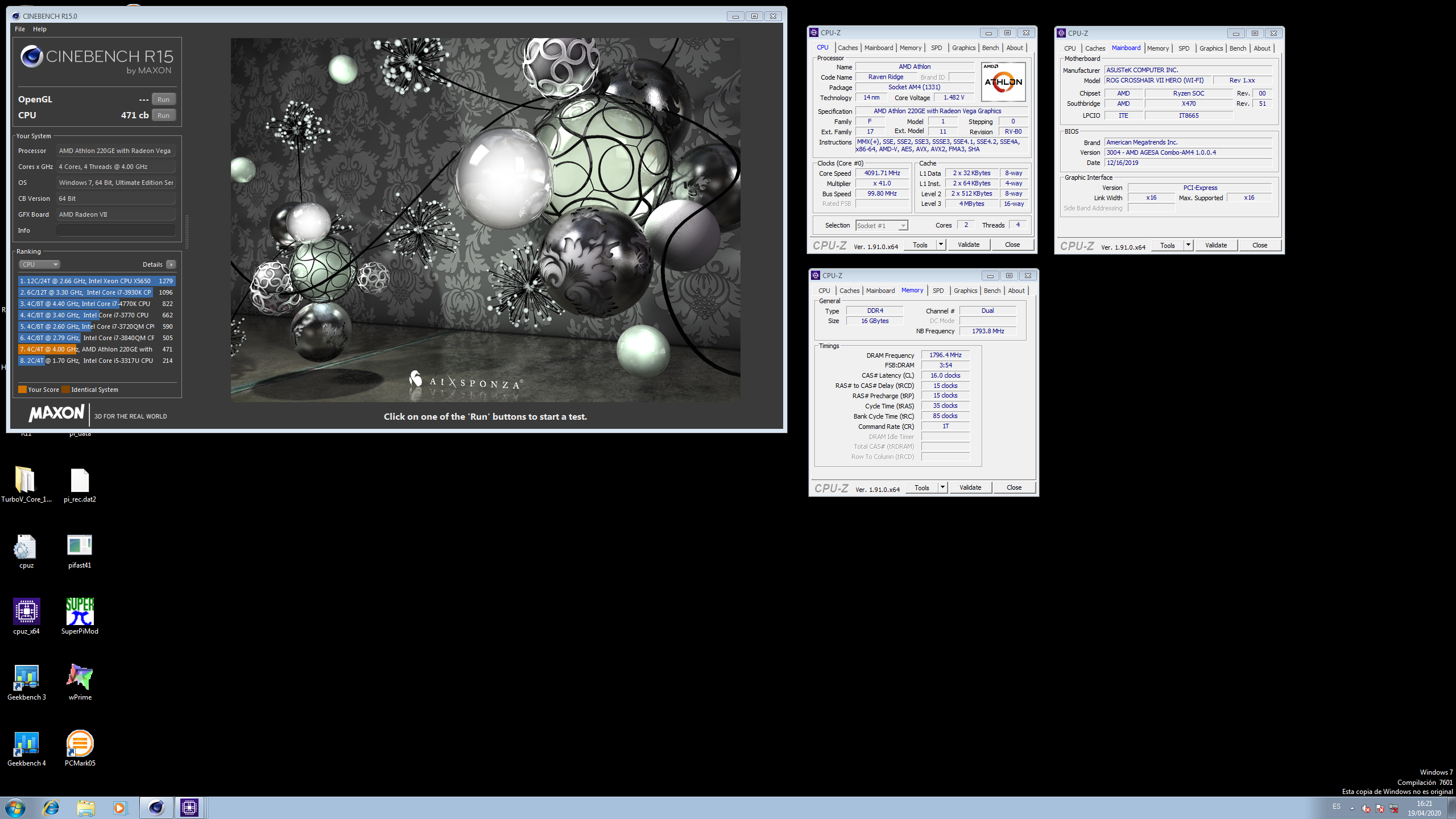This screenshot has height=819, width=1456.
Task: Click the taskbar clock showing 16:21
Action: 1424,808
